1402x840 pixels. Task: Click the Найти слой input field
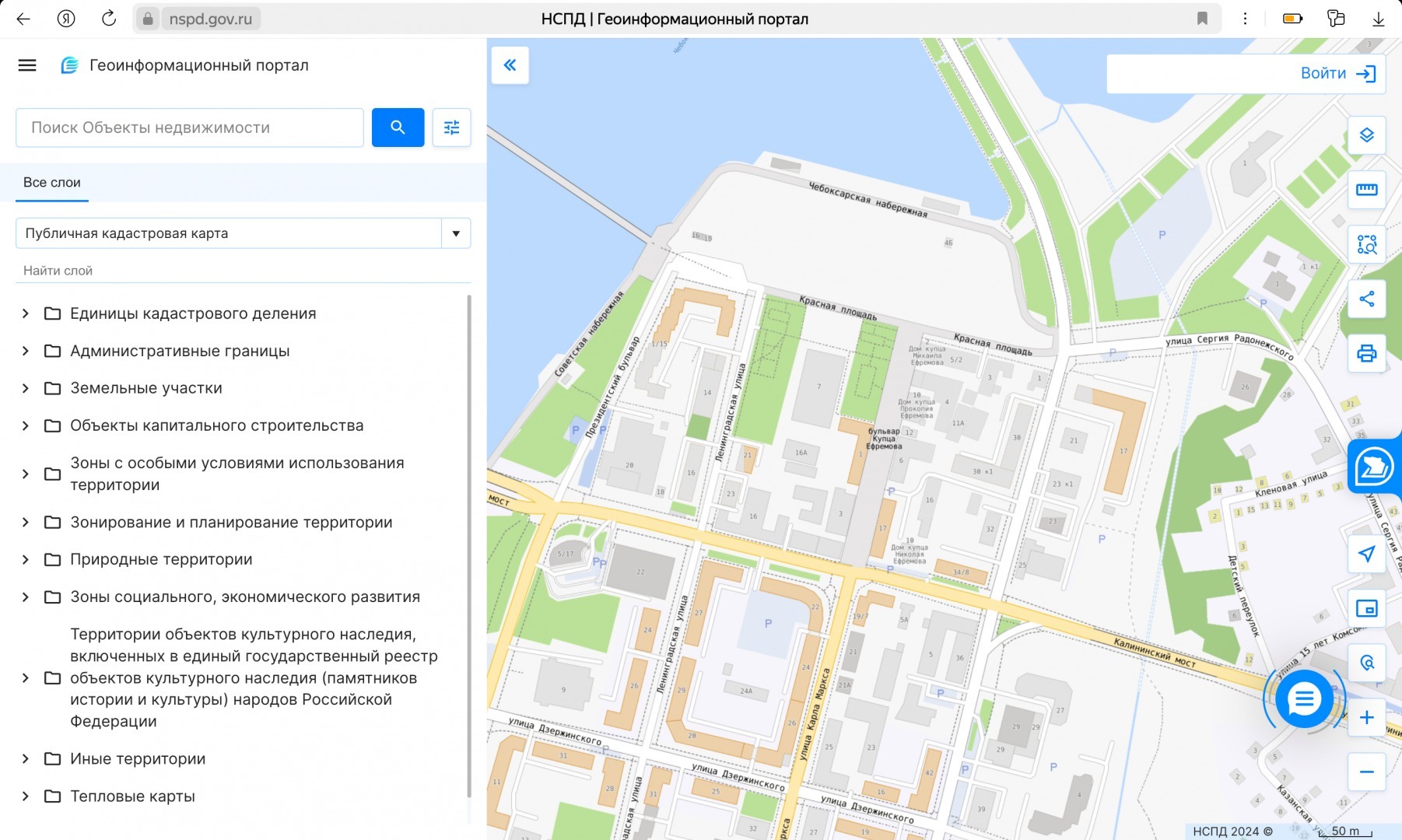point(243,271)
